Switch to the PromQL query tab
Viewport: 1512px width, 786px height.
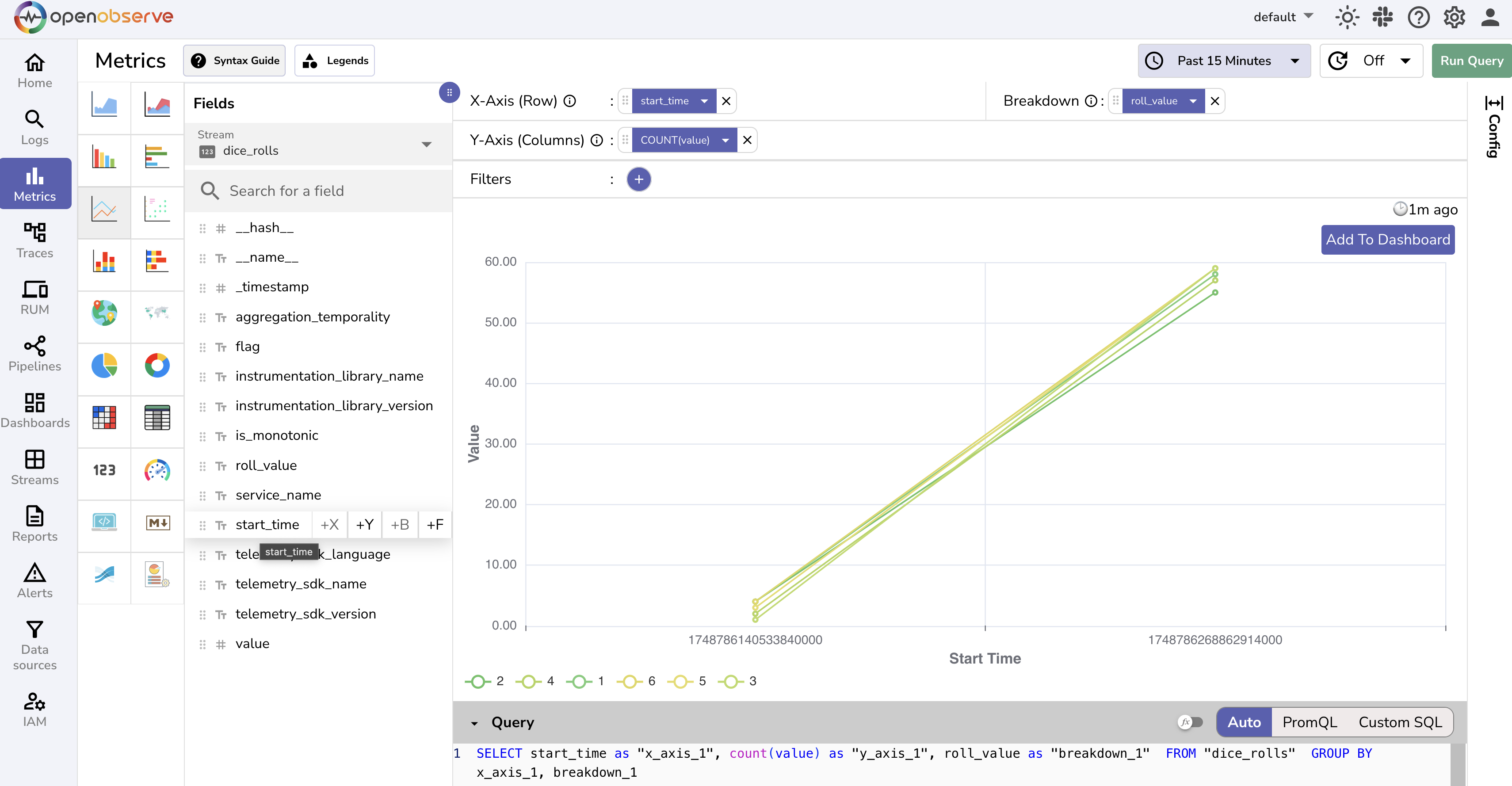[1310, 722]
